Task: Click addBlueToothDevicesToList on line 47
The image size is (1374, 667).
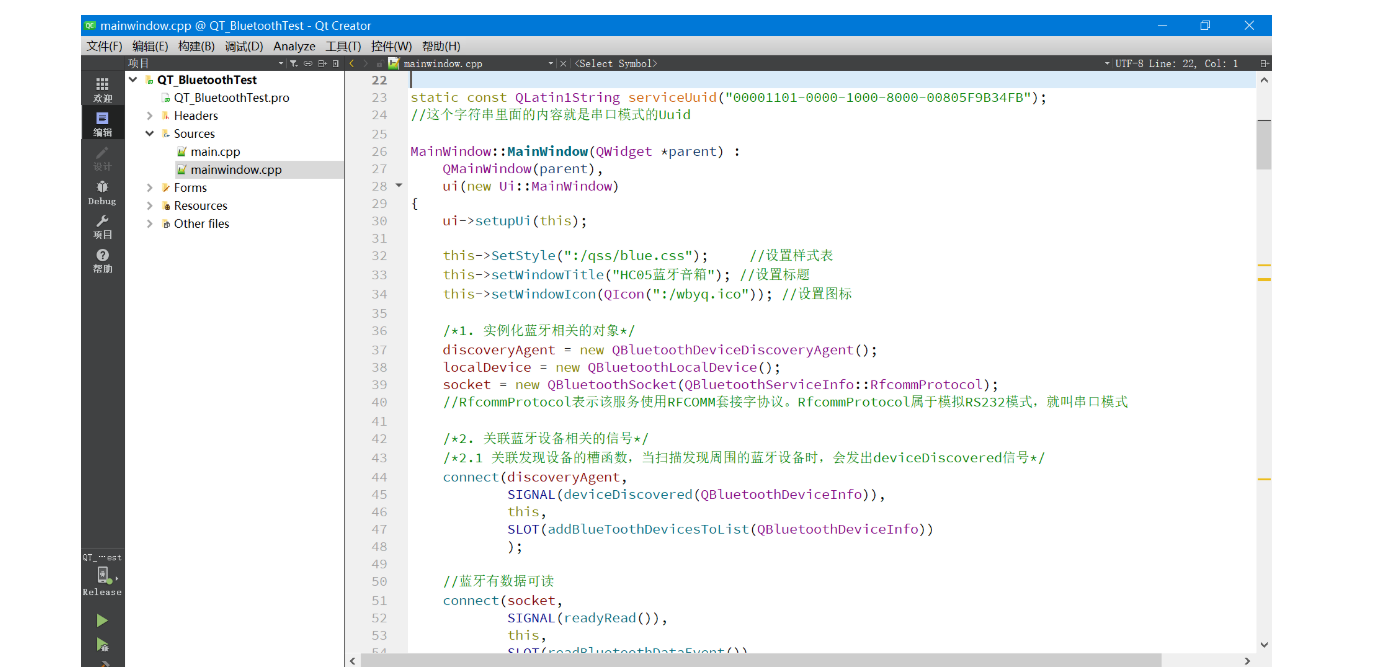Action: coord(648,530)
